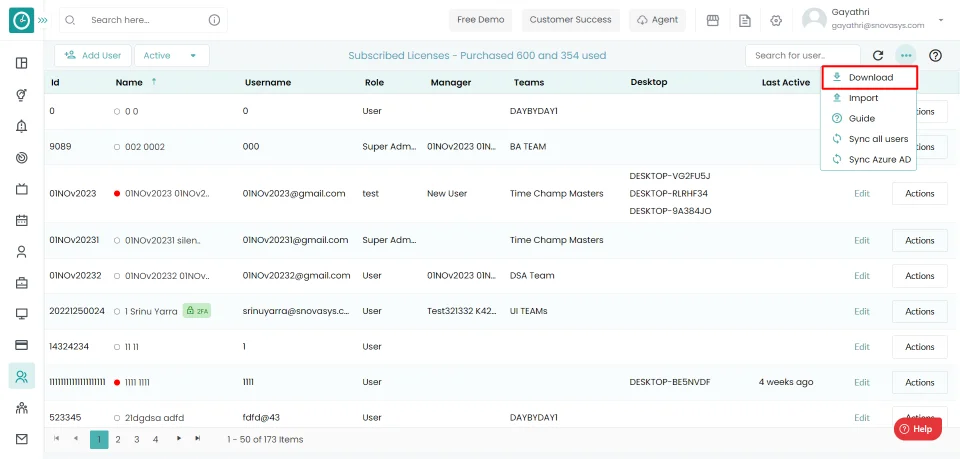Choose Sync Azure AD menu entry
The height and width of the screenshot is (459, 960).
(869, 160)
